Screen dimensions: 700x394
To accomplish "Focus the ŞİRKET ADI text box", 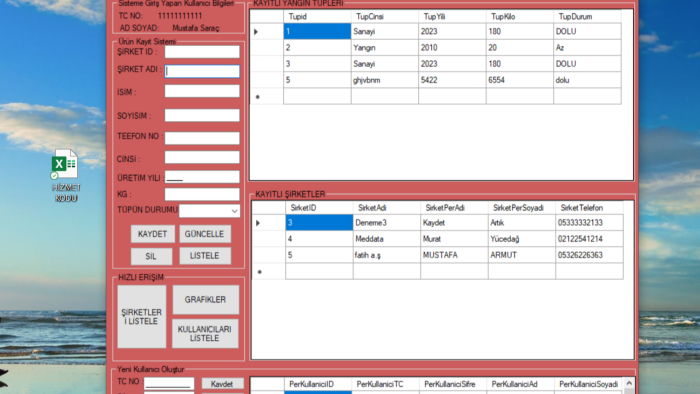I will (202, 71).
